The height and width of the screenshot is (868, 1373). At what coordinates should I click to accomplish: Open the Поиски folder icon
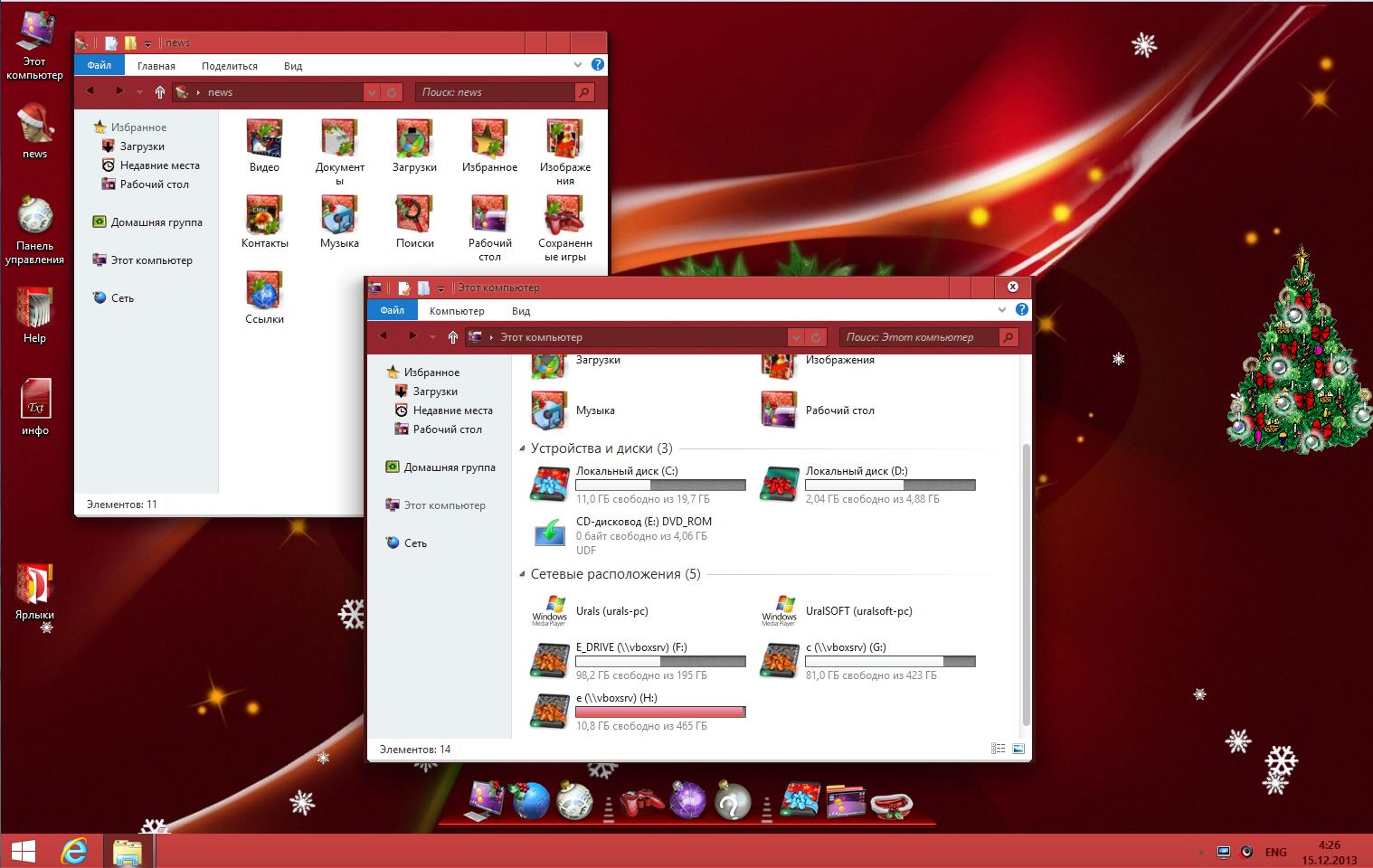414,220
